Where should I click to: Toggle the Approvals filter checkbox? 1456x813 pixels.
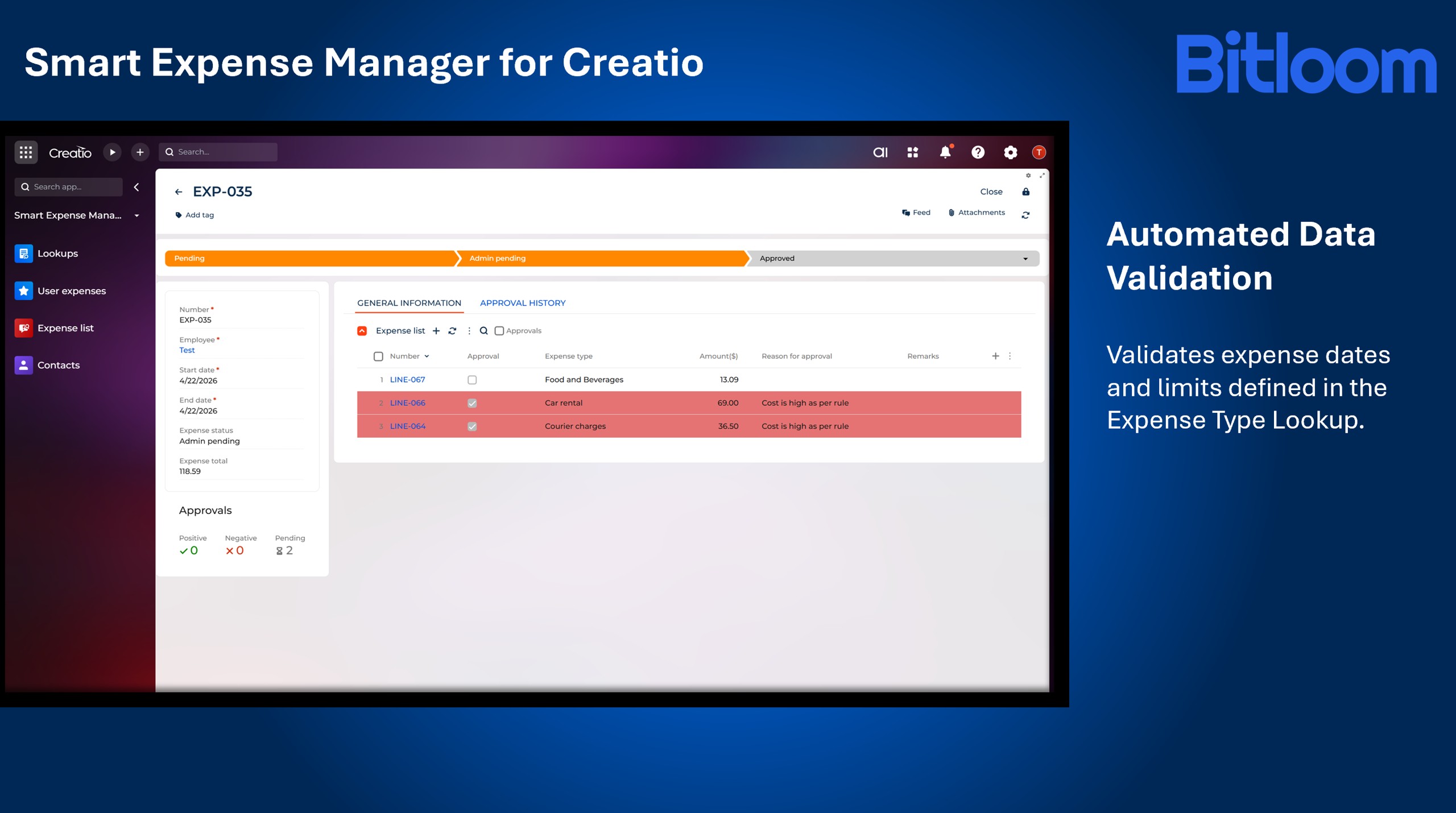click(499, 331)
